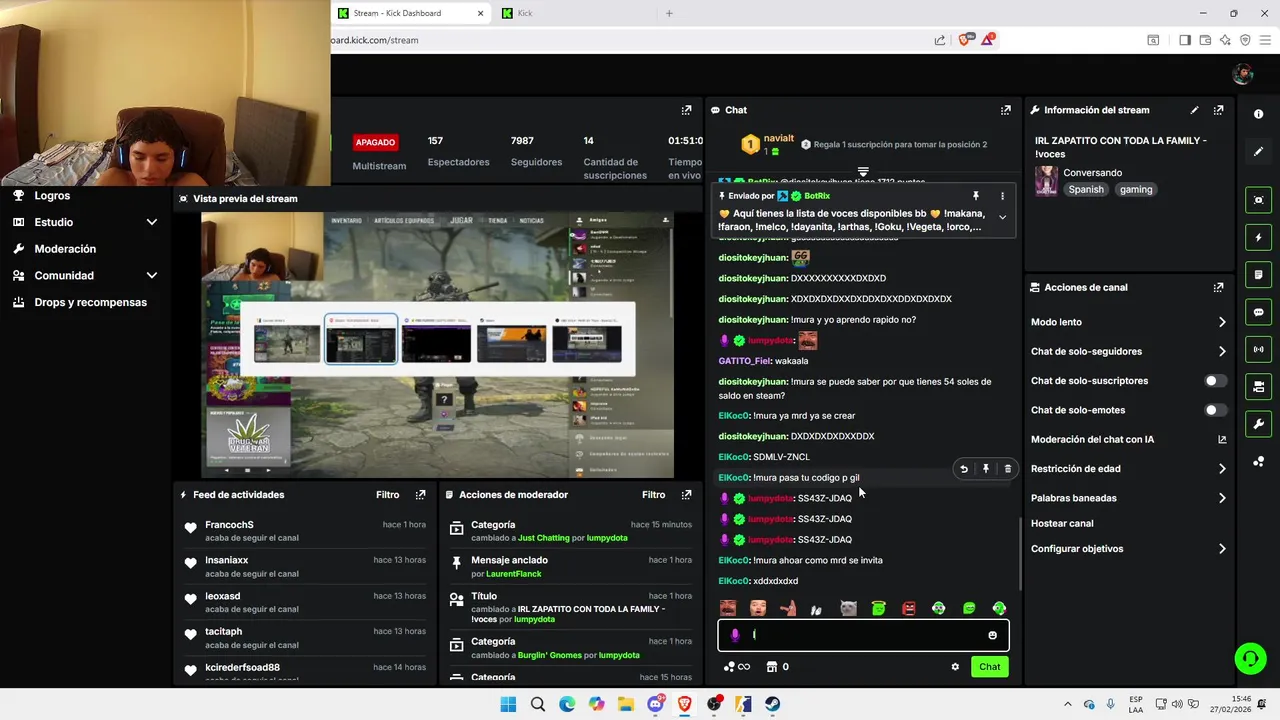Click the bubbles icon at sidebar bottom
Screen dimensions: 1280x720
1258,461
